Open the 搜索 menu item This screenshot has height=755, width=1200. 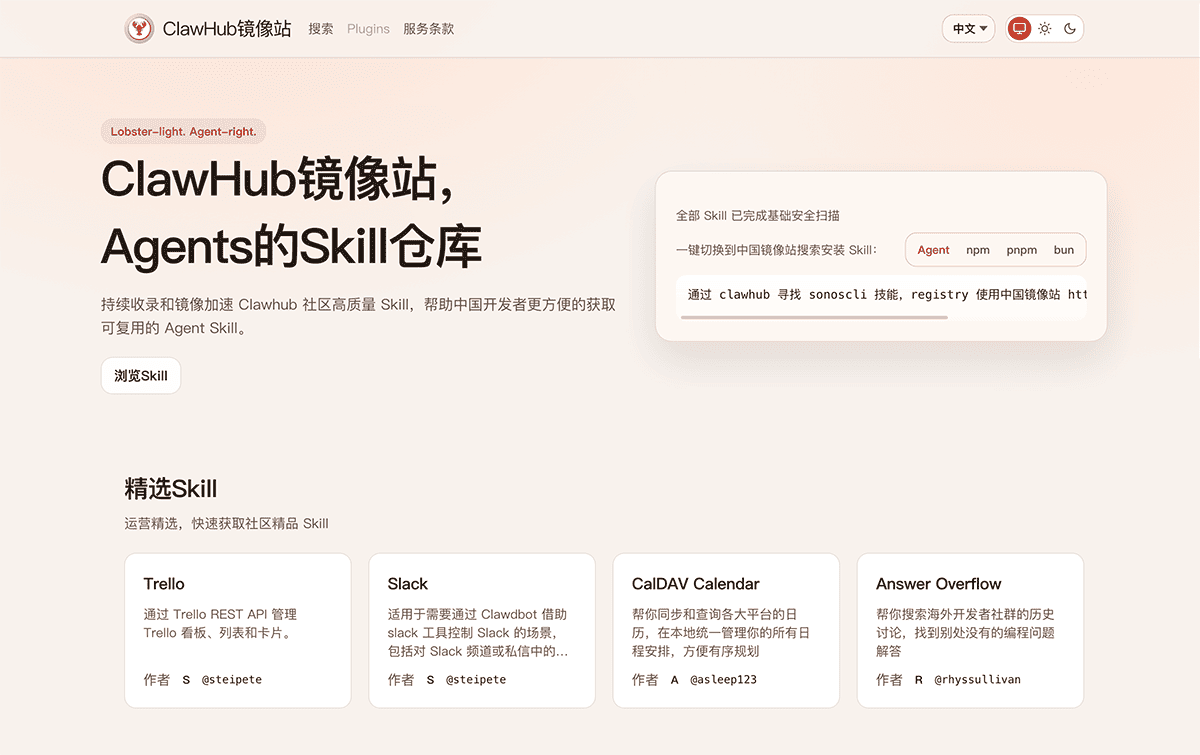click(320, 29)
